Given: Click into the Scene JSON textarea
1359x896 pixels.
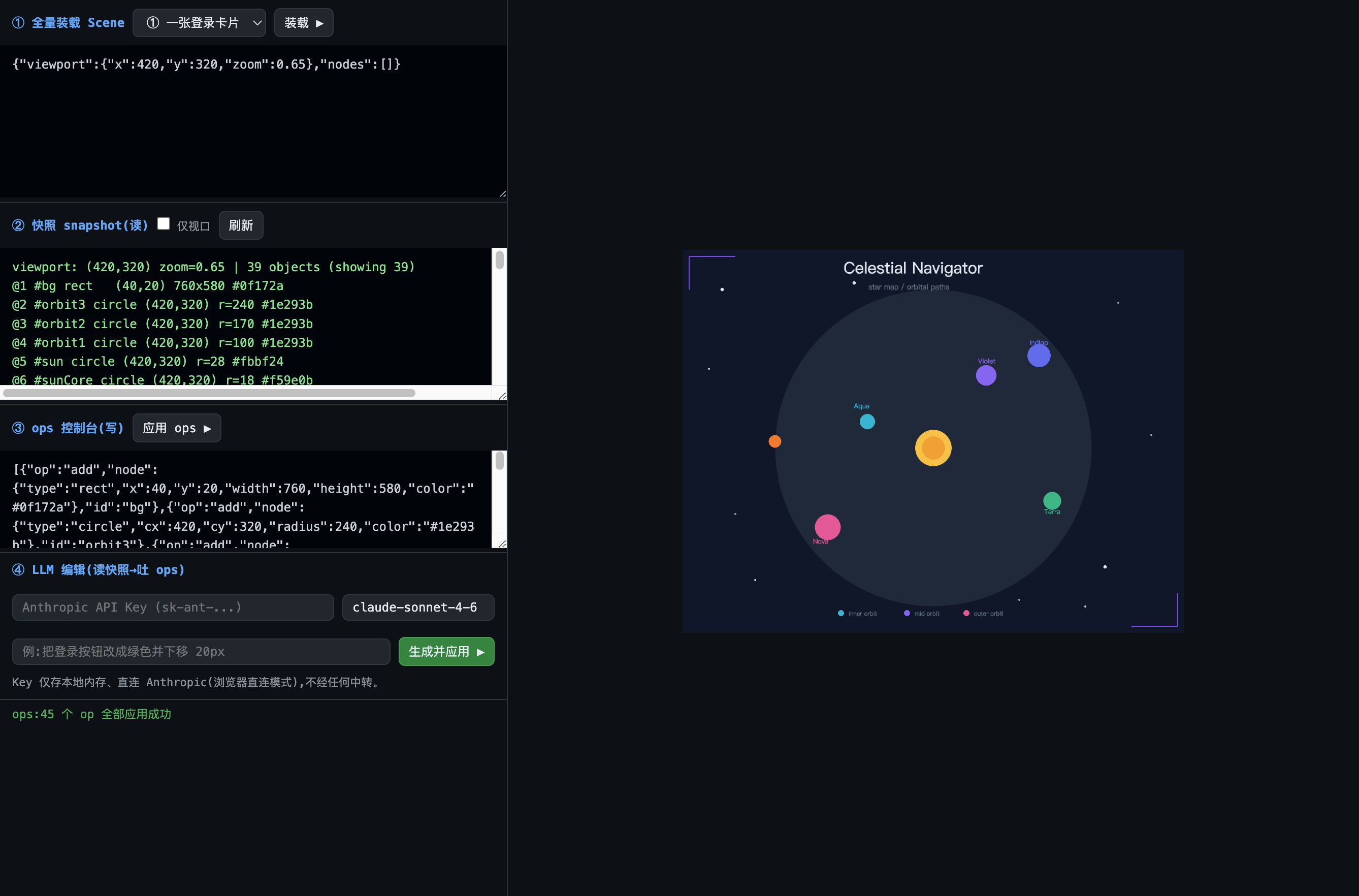Looking at the screenshot, I should [x=253, y=122].
